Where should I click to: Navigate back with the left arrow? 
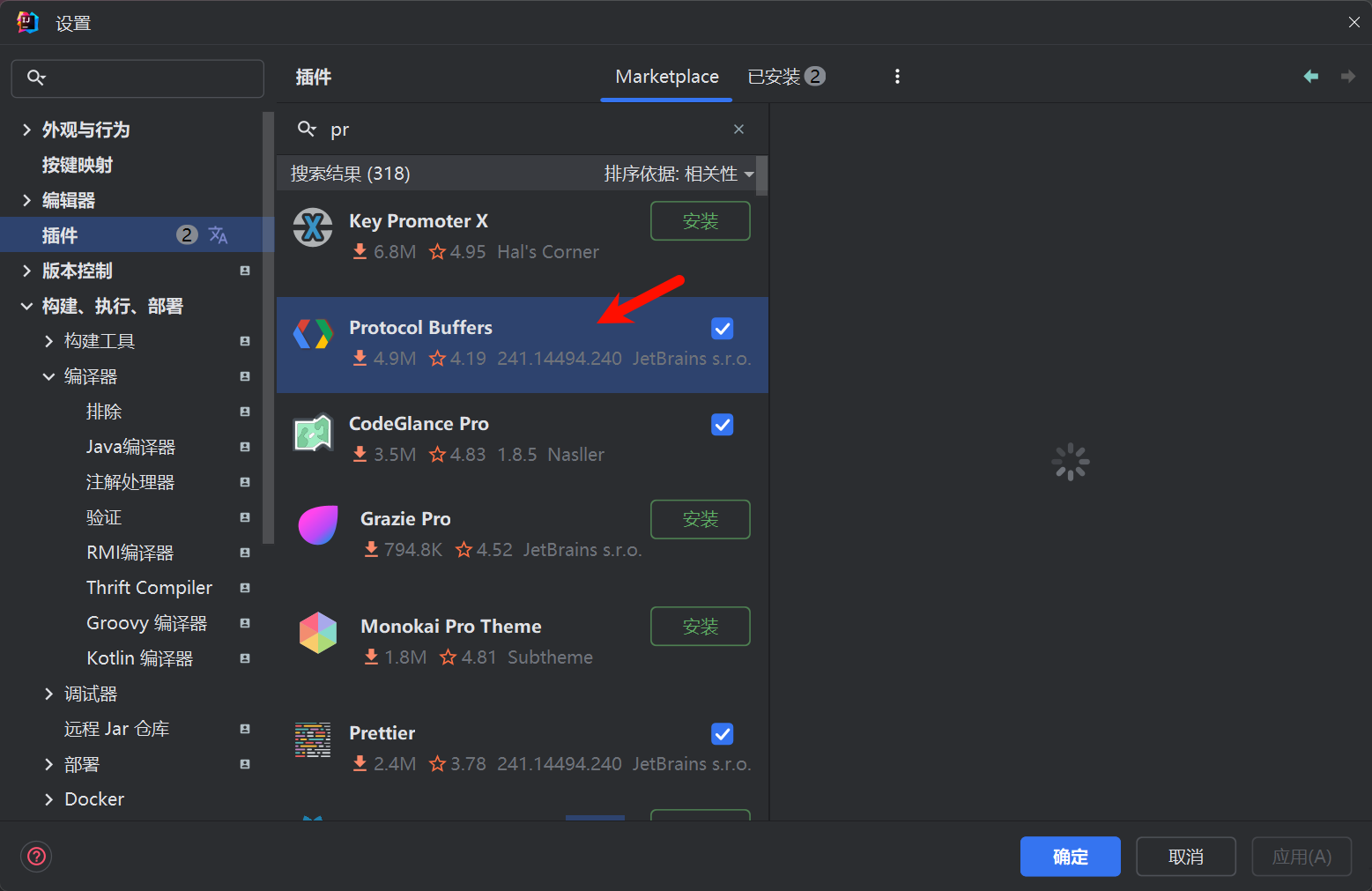click(x=1310, y=77)
